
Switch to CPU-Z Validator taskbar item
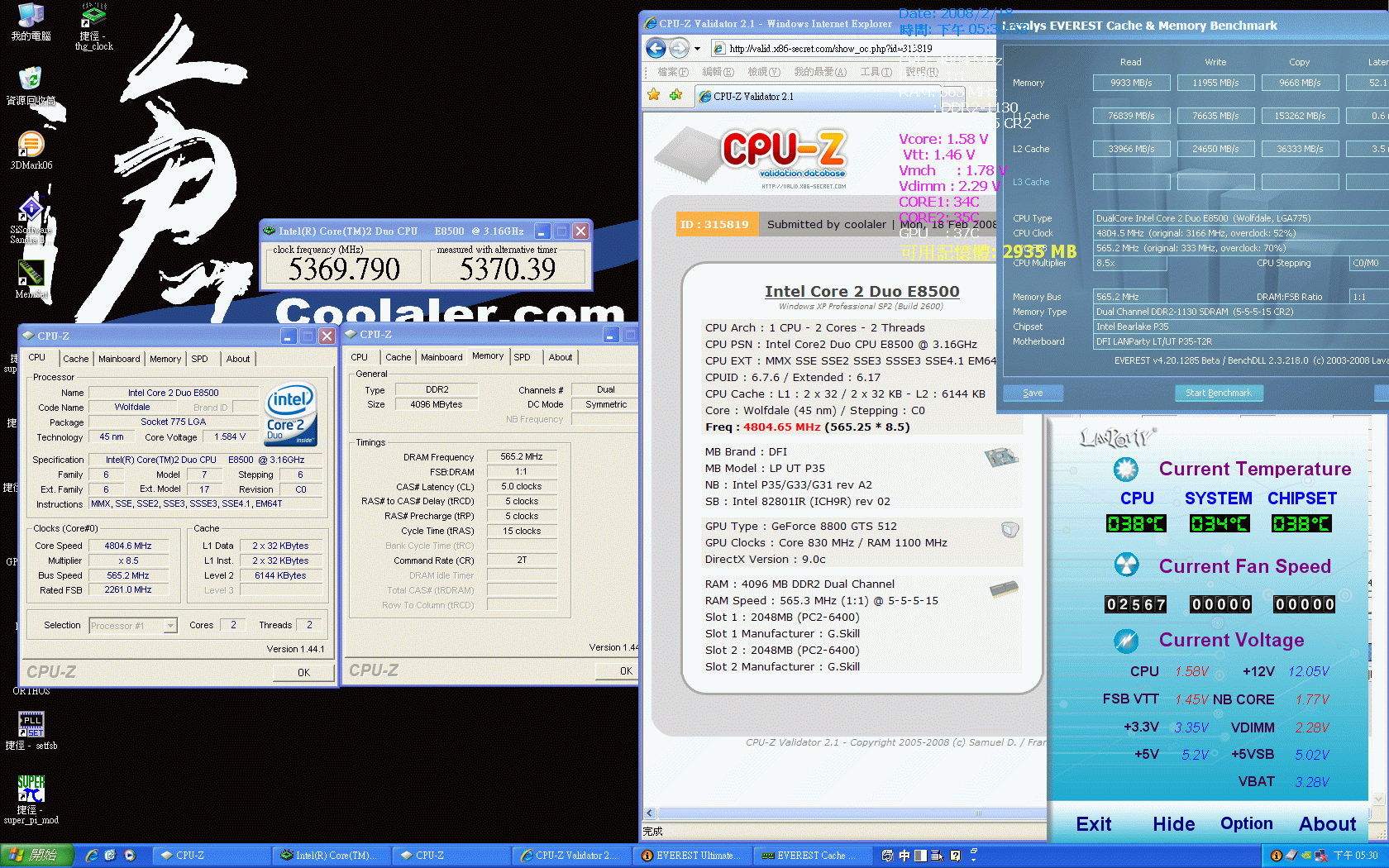pos(573,856)
